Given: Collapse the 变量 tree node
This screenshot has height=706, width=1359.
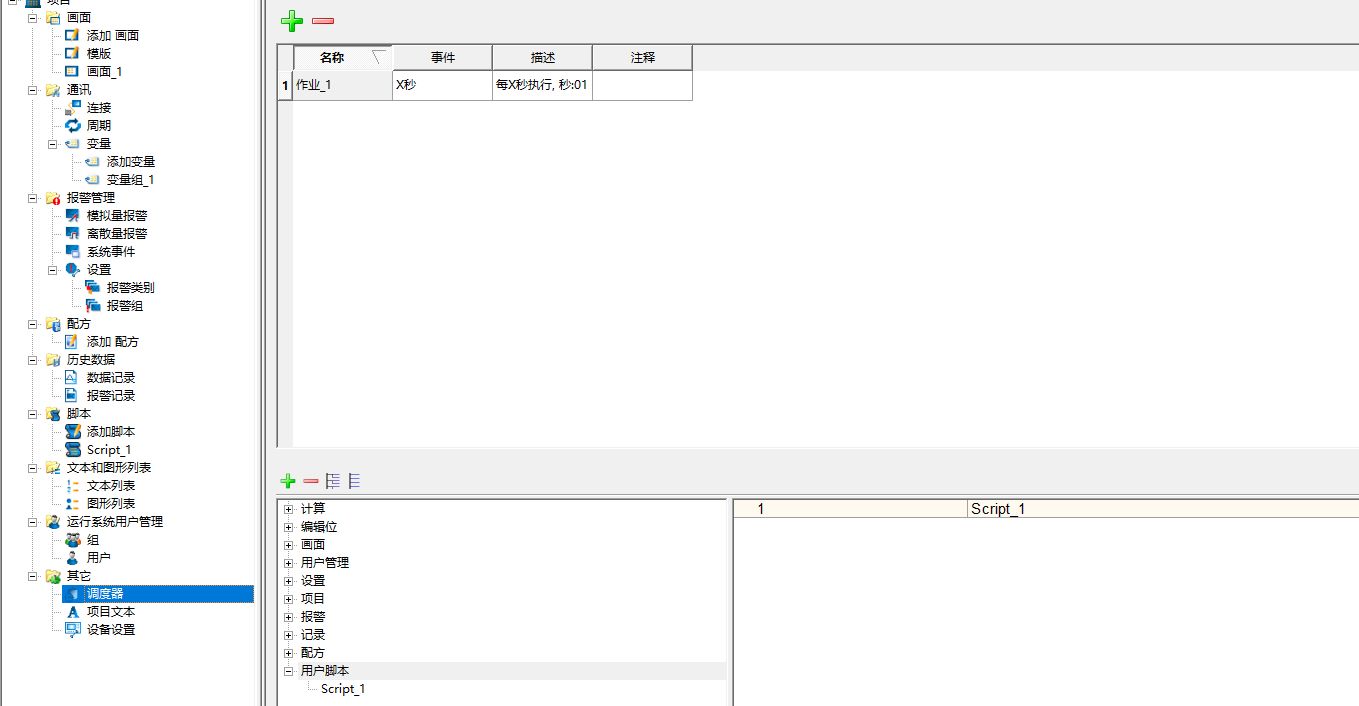Looking at the screenshot, I should coord(53,143).
